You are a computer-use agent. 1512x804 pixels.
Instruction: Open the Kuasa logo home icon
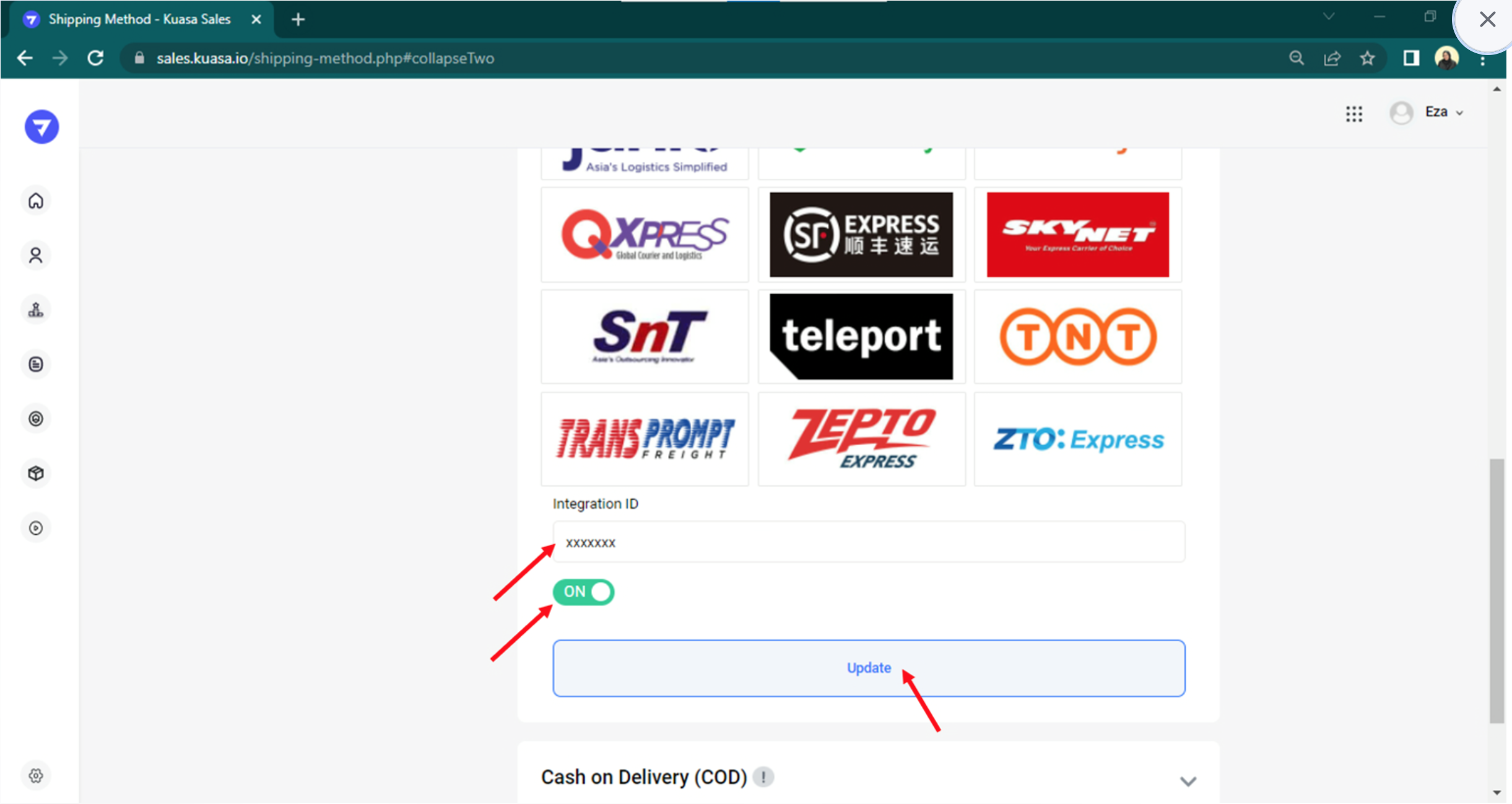(41, 127)
